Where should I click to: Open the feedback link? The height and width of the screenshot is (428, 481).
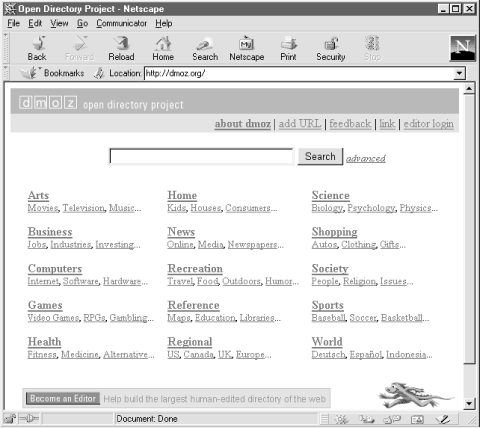point(350,124)
